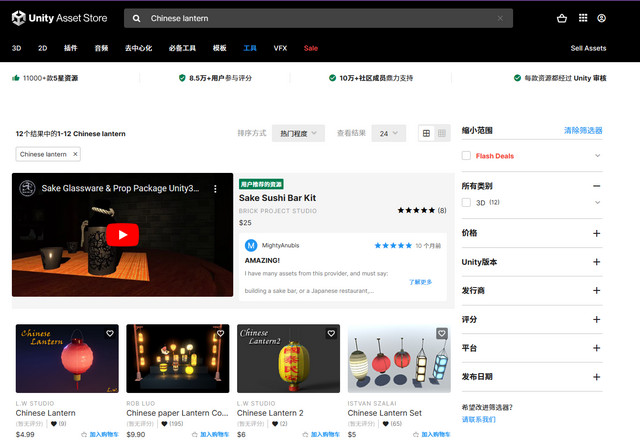Open the 模板 nav menu
The image size is (640, 444).
pos(220,48)
